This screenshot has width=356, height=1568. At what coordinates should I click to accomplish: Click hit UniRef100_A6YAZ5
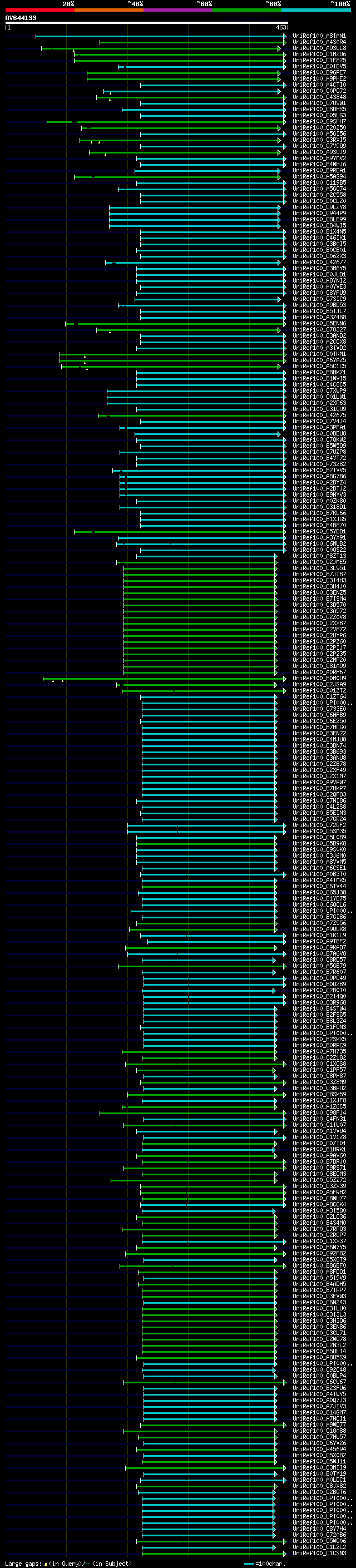pyautogui.click(x=319, y=360)
